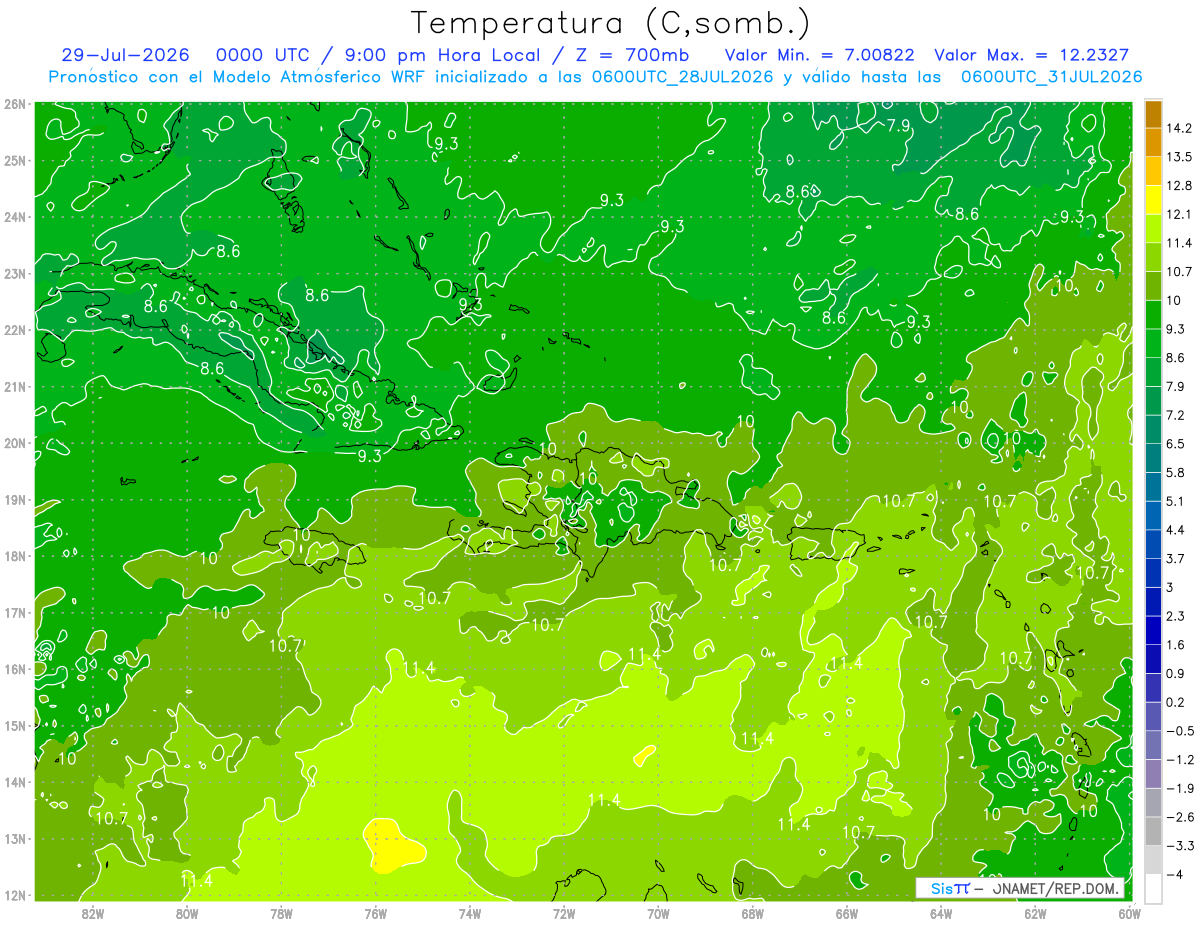Click the "23N" latitude axis label
Screen dimensions: 1200x927
[14, 273]
